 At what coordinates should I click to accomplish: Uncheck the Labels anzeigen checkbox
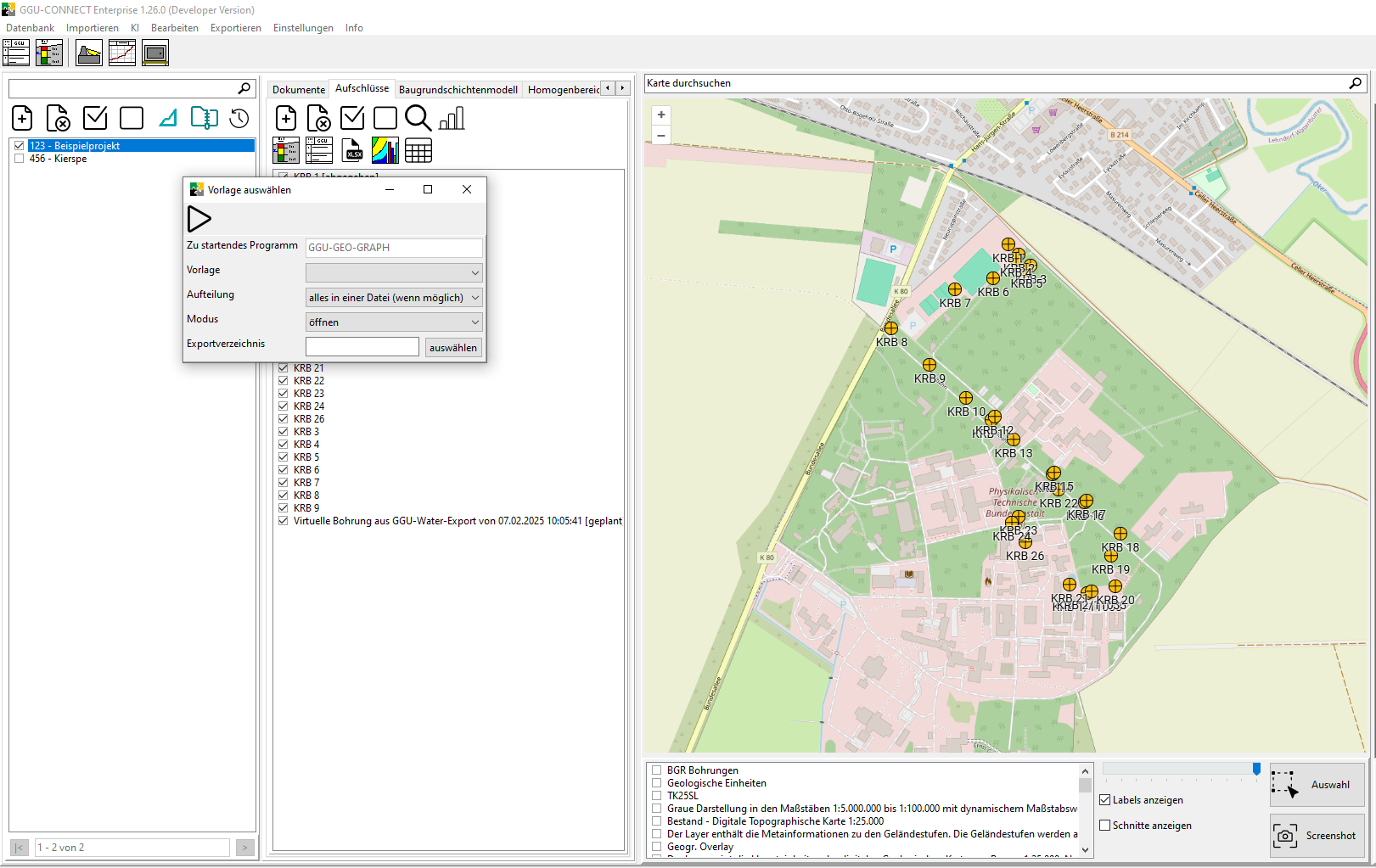[x=1105, y=800]
